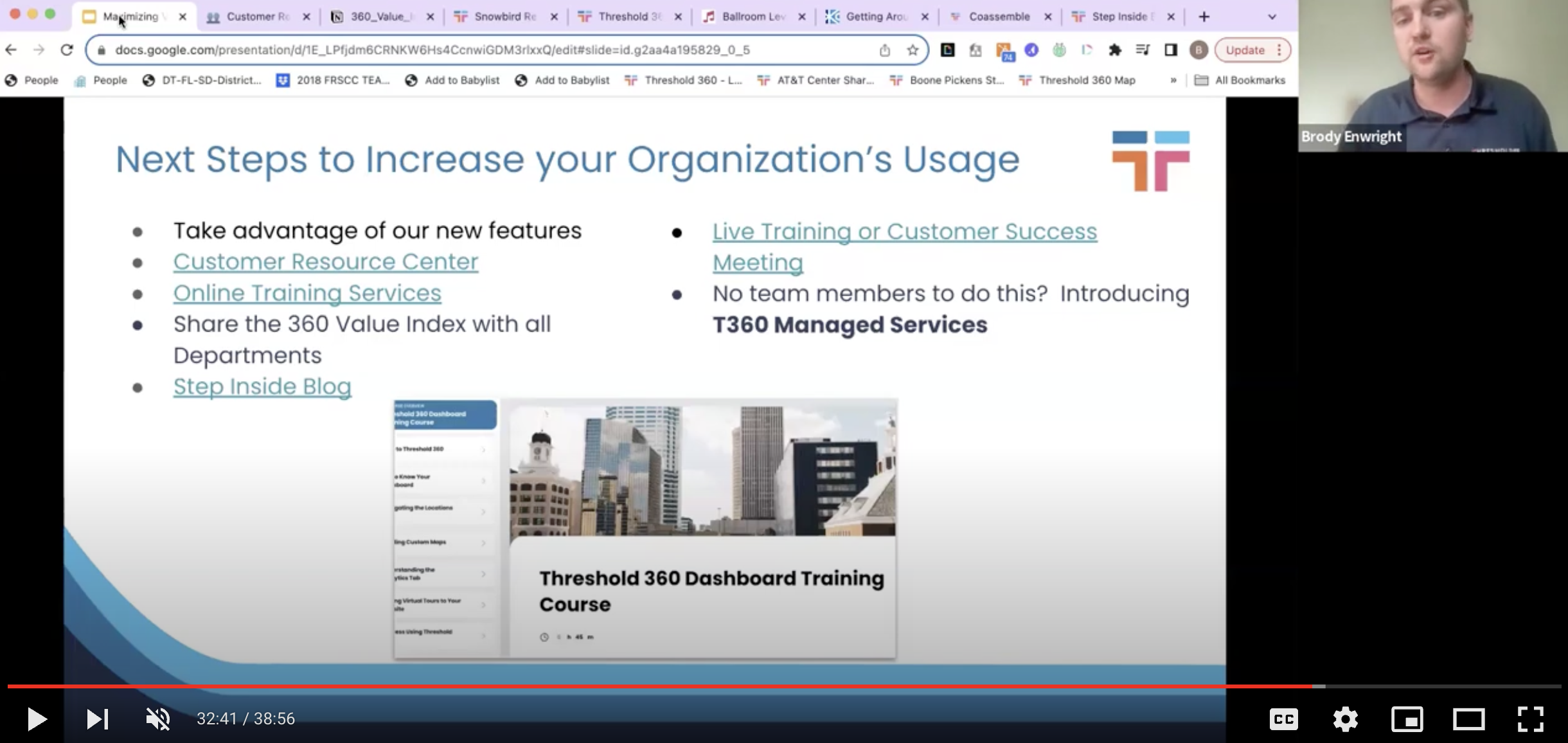The image size is (1568, 743).
Task: Toggle closed captions
Action: click(x=1283, y=719)
